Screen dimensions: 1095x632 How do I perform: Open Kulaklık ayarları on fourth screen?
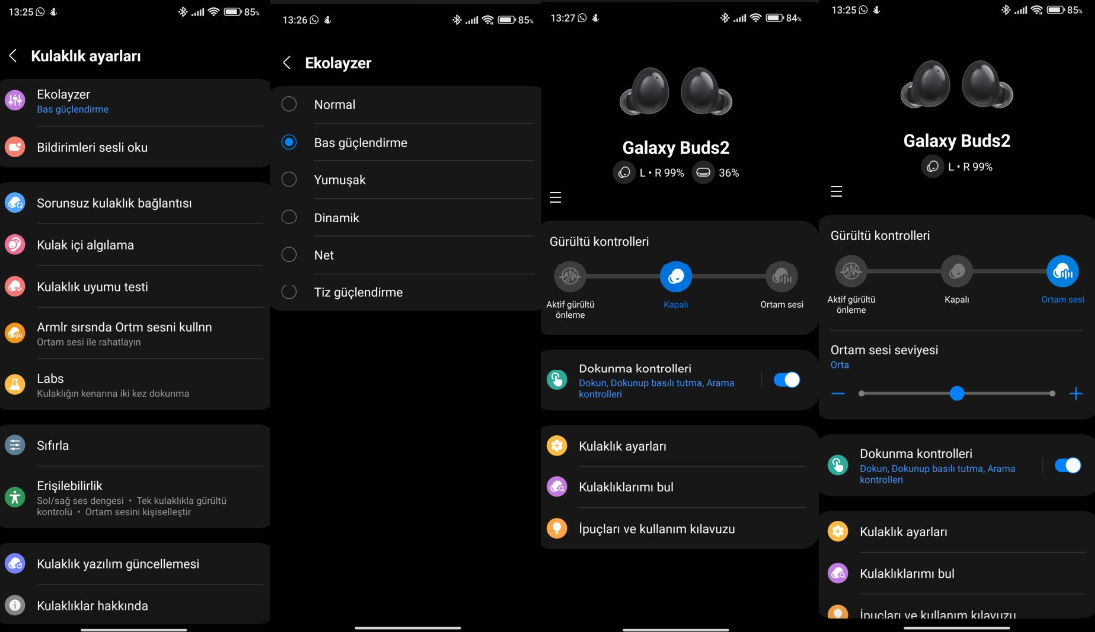(x=957, y=531)
